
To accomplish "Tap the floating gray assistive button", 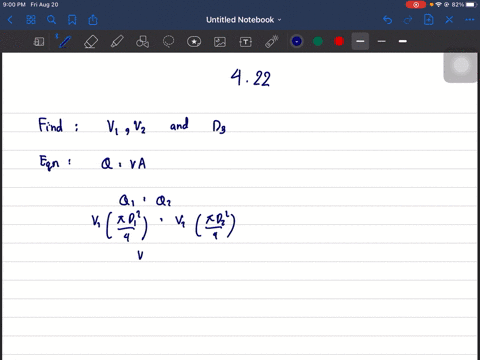I will 461,66.
